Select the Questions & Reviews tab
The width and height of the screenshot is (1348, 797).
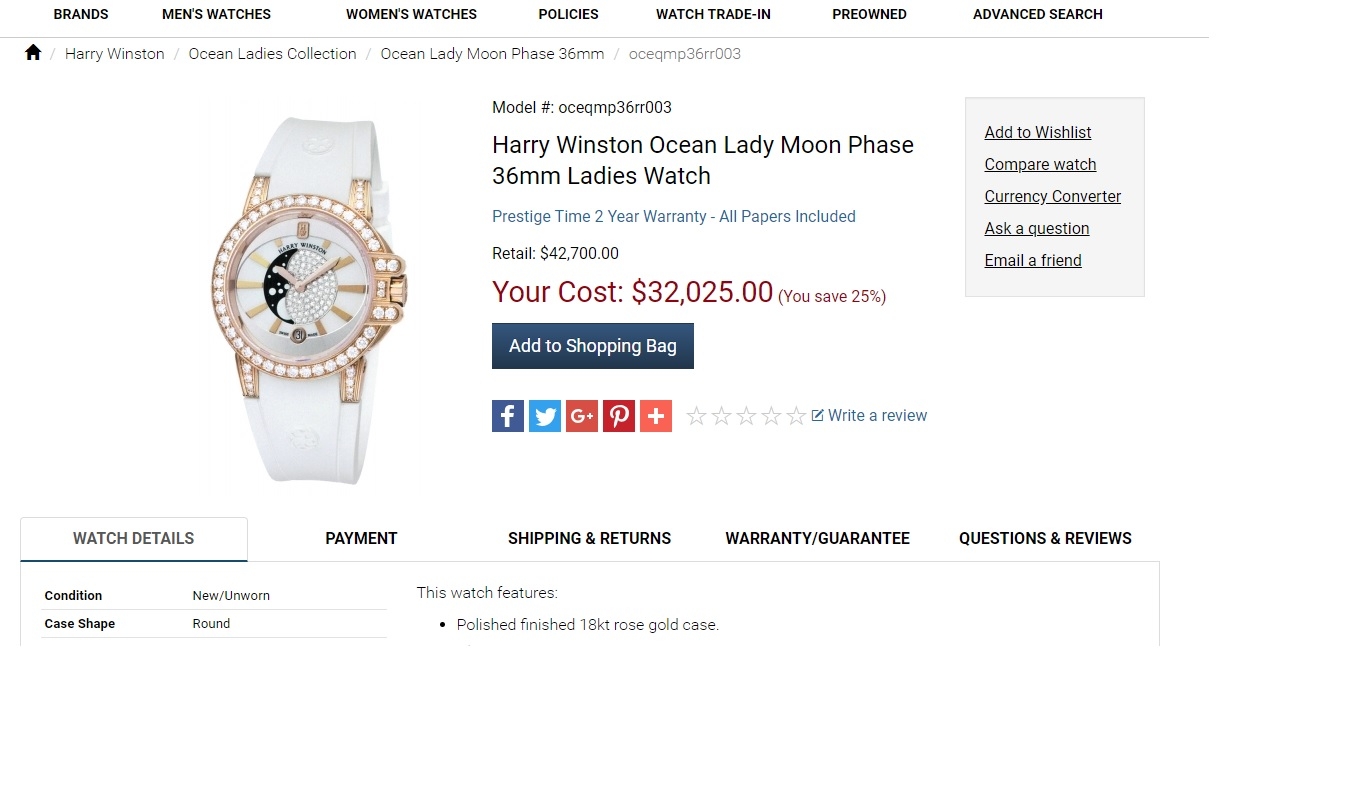click(1045, 538)
